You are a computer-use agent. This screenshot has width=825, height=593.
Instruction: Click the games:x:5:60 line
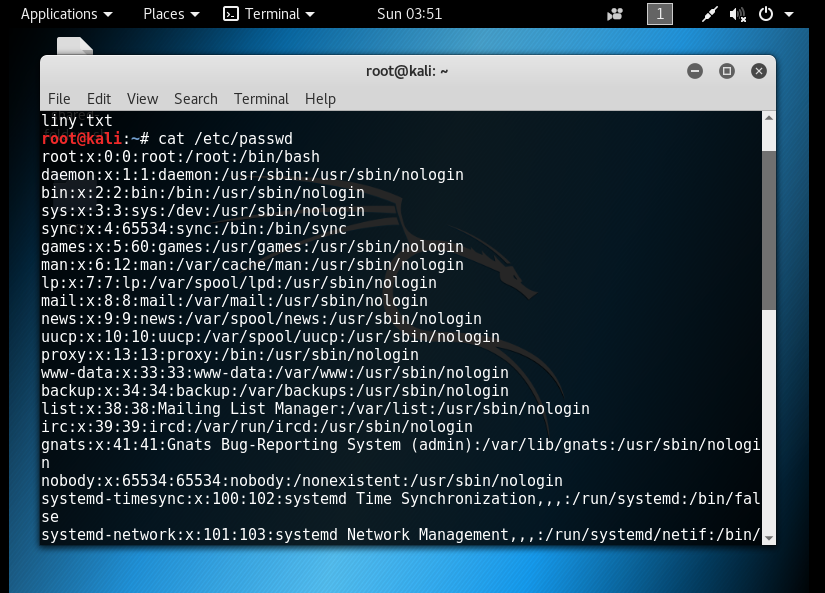click(x=253, y=247)
